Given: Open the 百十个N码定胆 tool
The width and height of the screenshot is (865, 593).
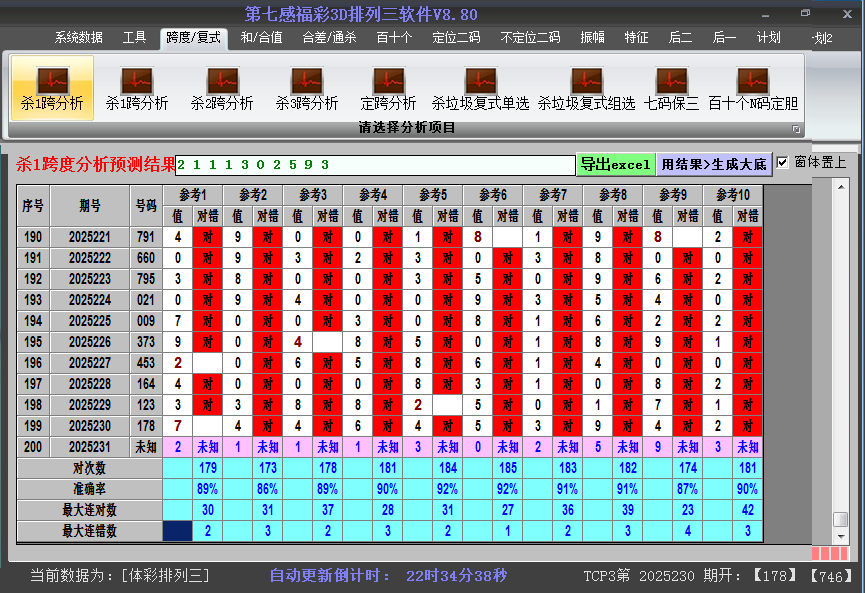Looking at the screenshot, I should click(x=753, y=88).
